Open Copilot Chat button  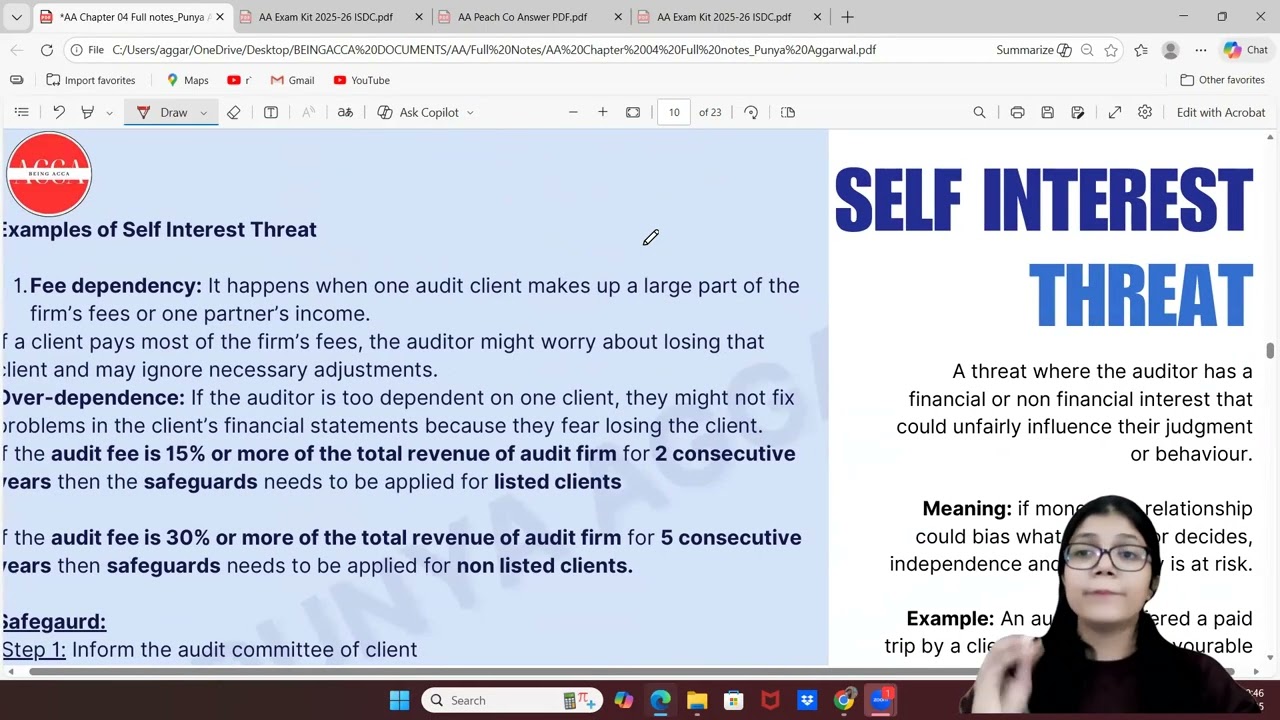(x=1246, y=50)
